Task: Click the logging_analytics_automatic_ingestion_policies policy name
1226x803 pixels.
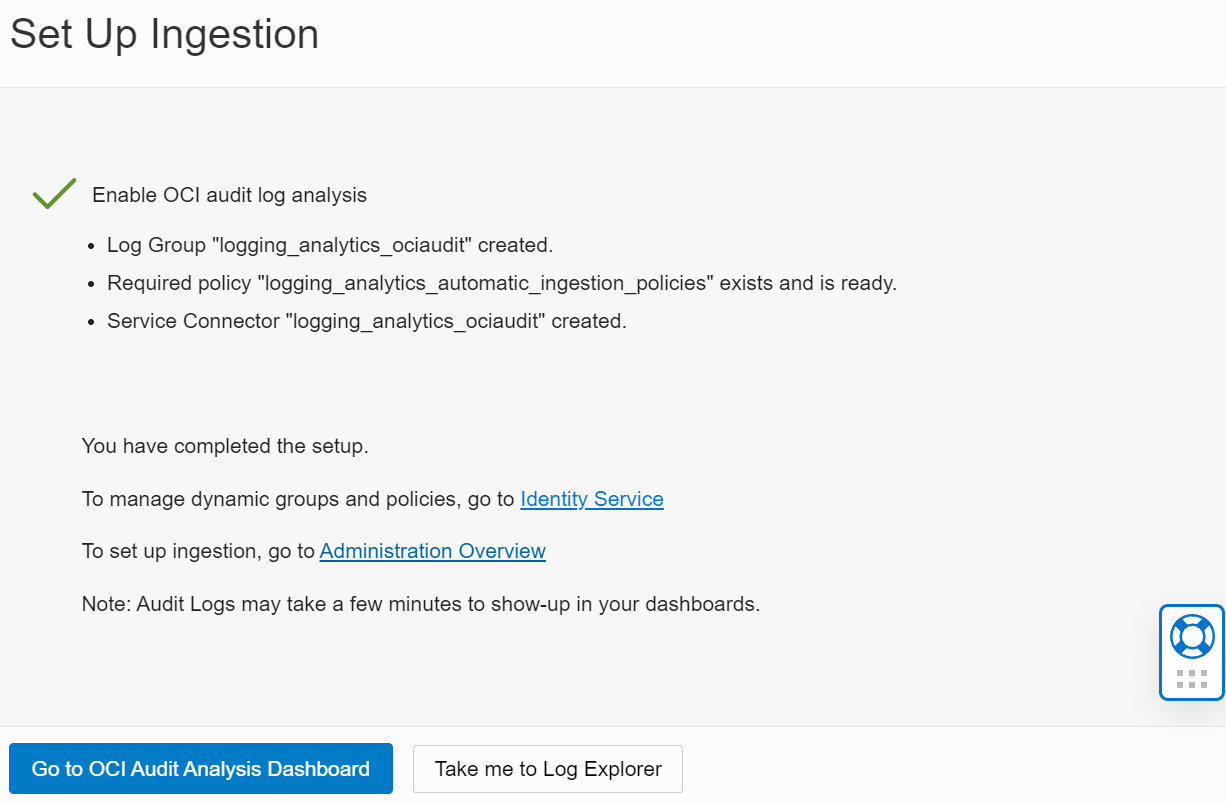Action: point(485,283)
